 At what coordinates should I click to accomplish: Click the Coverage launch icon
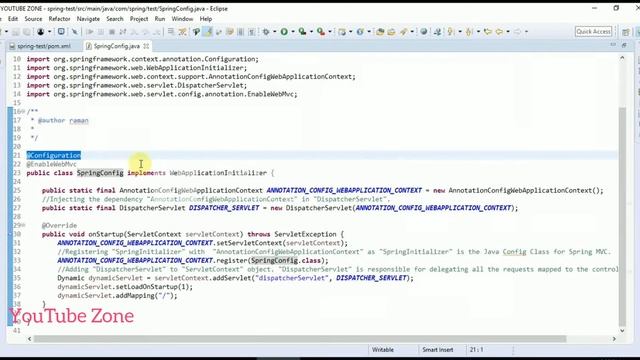(x=302, y=31)
